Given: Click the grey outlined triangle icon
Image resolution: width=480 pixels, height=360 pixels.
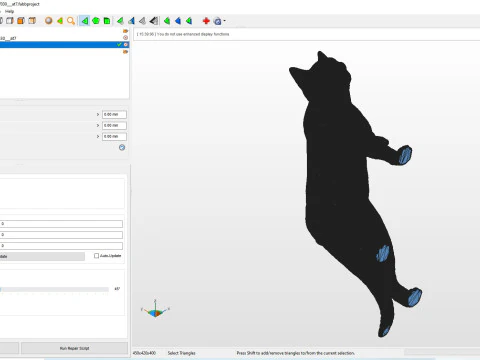Looking at the screenshot, I should click(x=142, y=21).
